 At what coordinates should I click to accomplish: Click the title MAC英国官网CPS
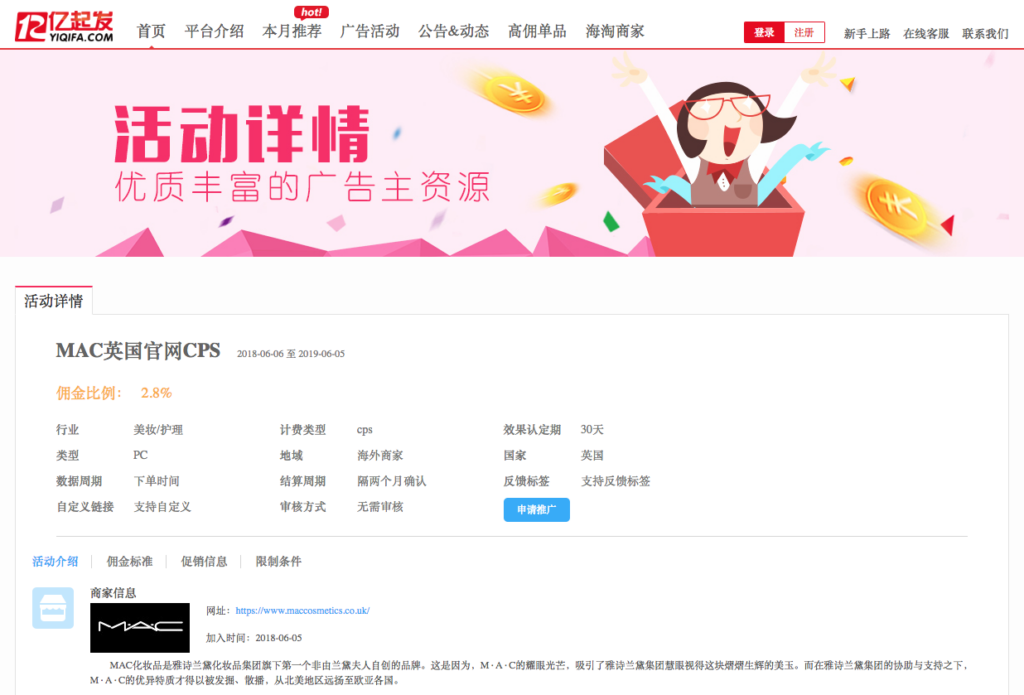click(x=138, y=351)
